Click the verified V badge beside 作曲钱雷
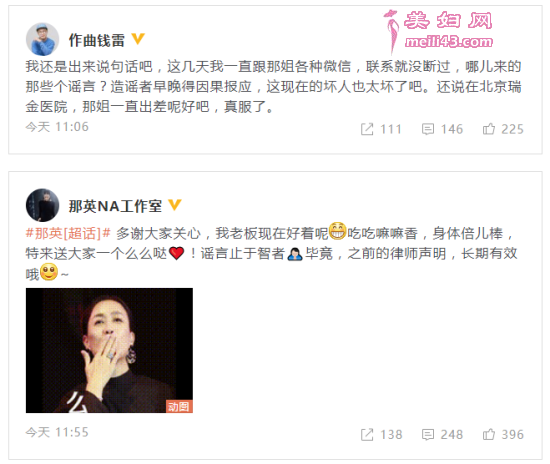Image resolution: width=550 pixels, height=464 pixels. click(138, 39)
